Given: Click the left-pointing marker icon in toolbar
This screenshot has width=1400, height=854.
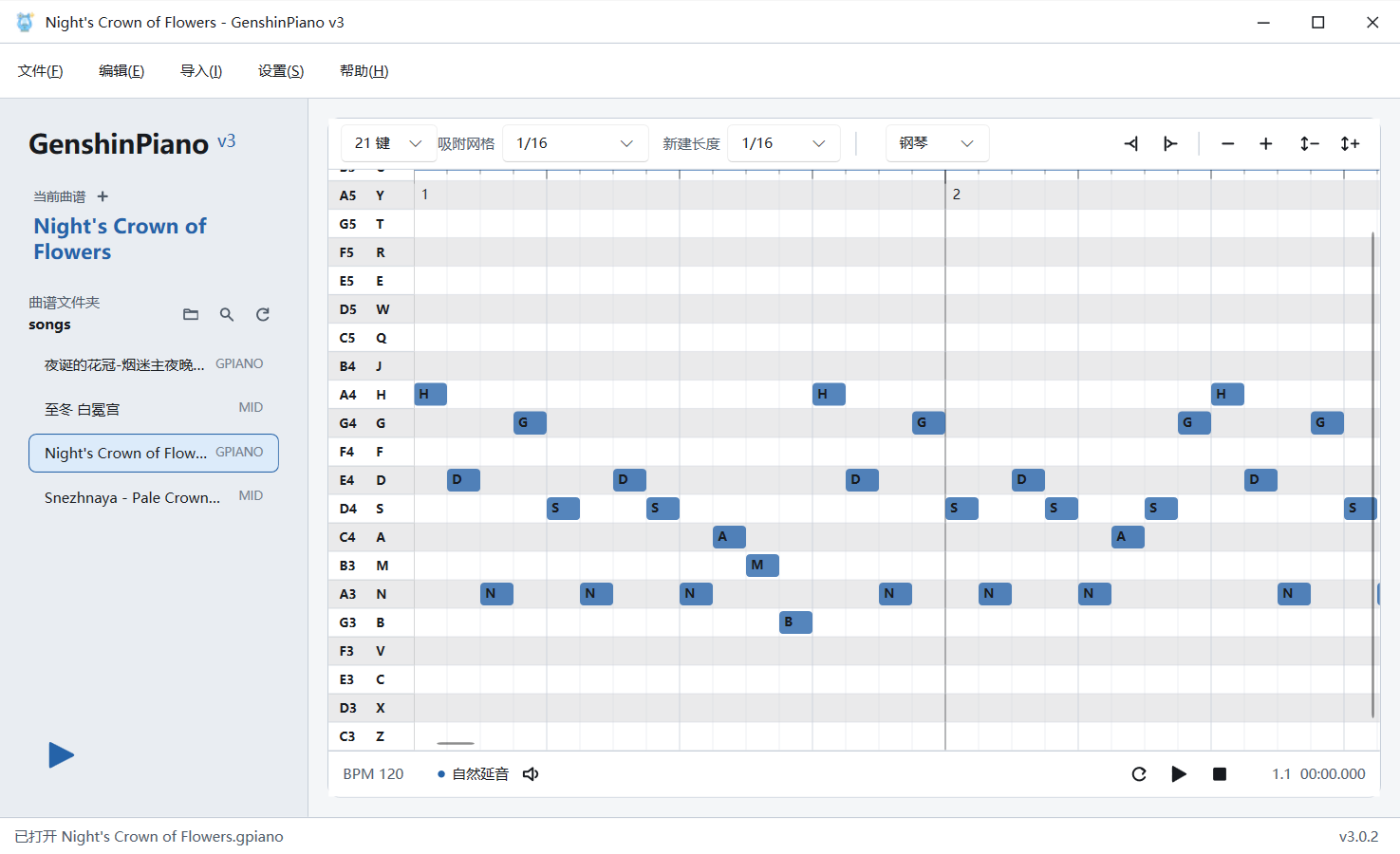Looking at the screenshot, I should [x=1131, y=143].
